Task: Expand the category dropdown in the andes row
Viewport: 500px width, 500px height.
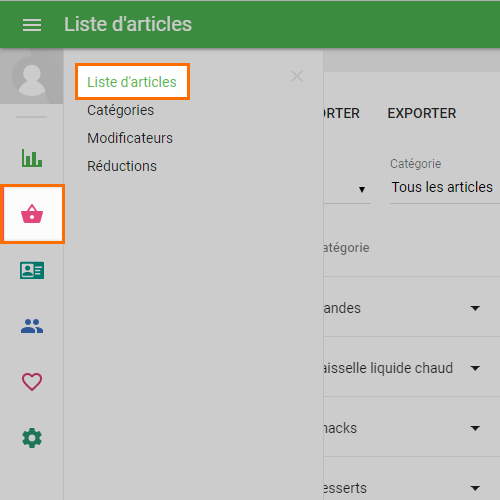Action: point(475,308)
